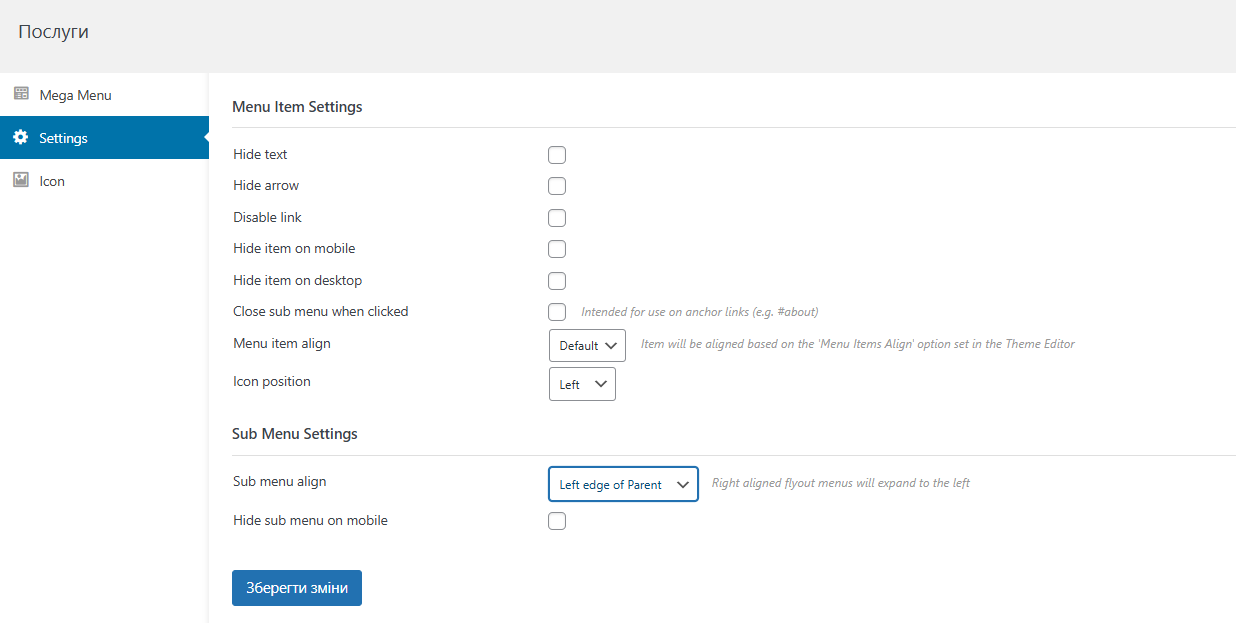Enable the Hide text checkbox
1236x623 pixels.
[x=557, y=155]
